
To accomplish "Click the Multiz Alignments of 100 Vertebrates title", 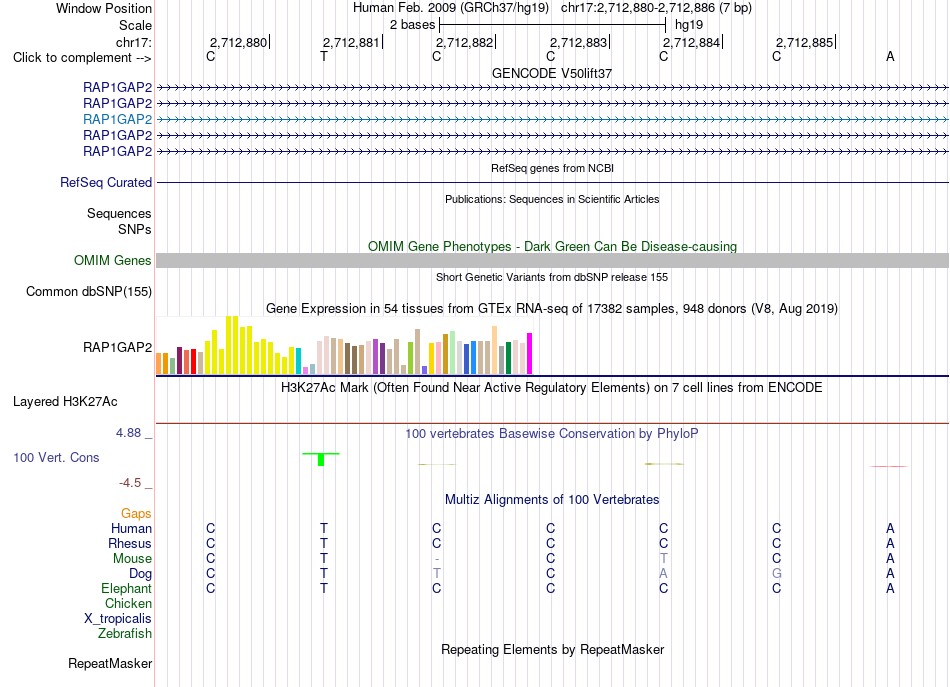I will tap(552, 500).
